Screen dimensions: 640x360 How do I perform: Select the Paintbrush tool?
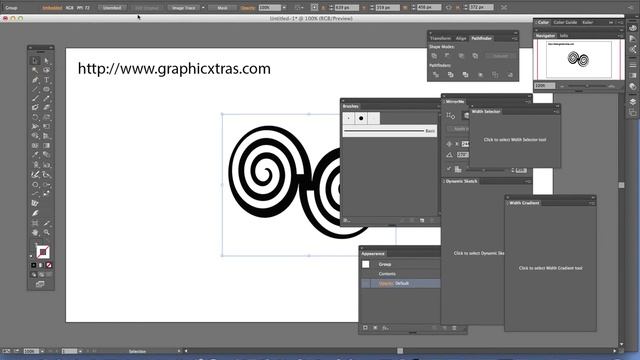35,98
